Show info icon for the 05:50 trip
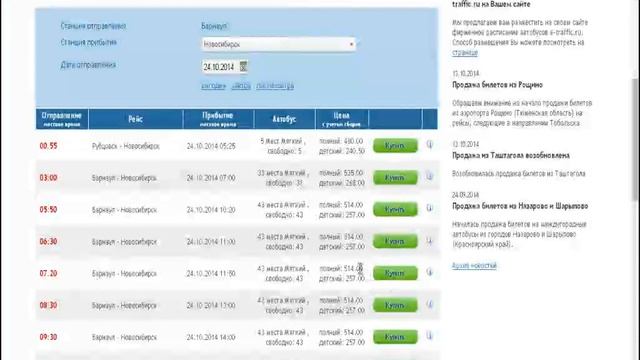This screenshot has height=360, width=640. point(429,208)
